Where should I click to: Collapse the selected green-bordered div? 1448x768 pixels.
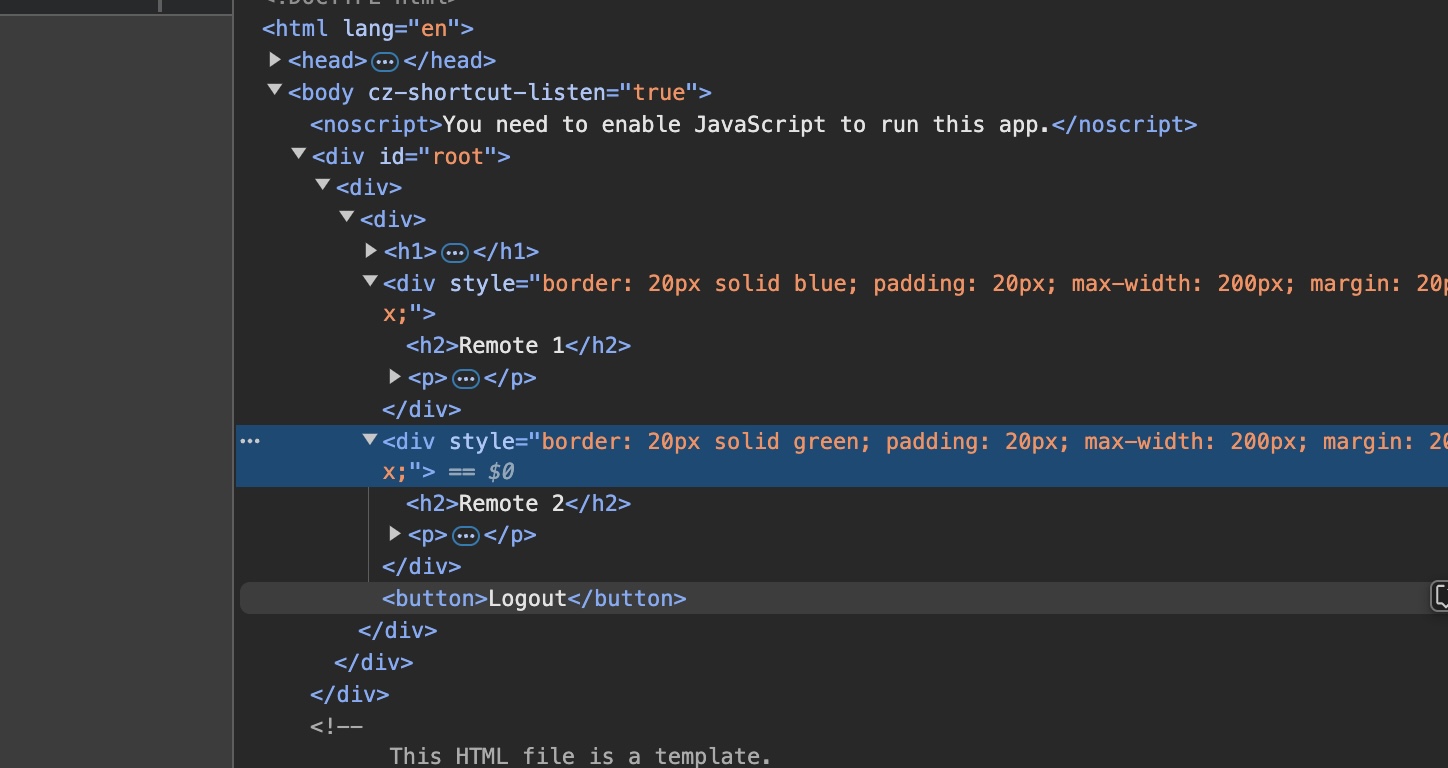pyautogui.click(x=370, y=438)
